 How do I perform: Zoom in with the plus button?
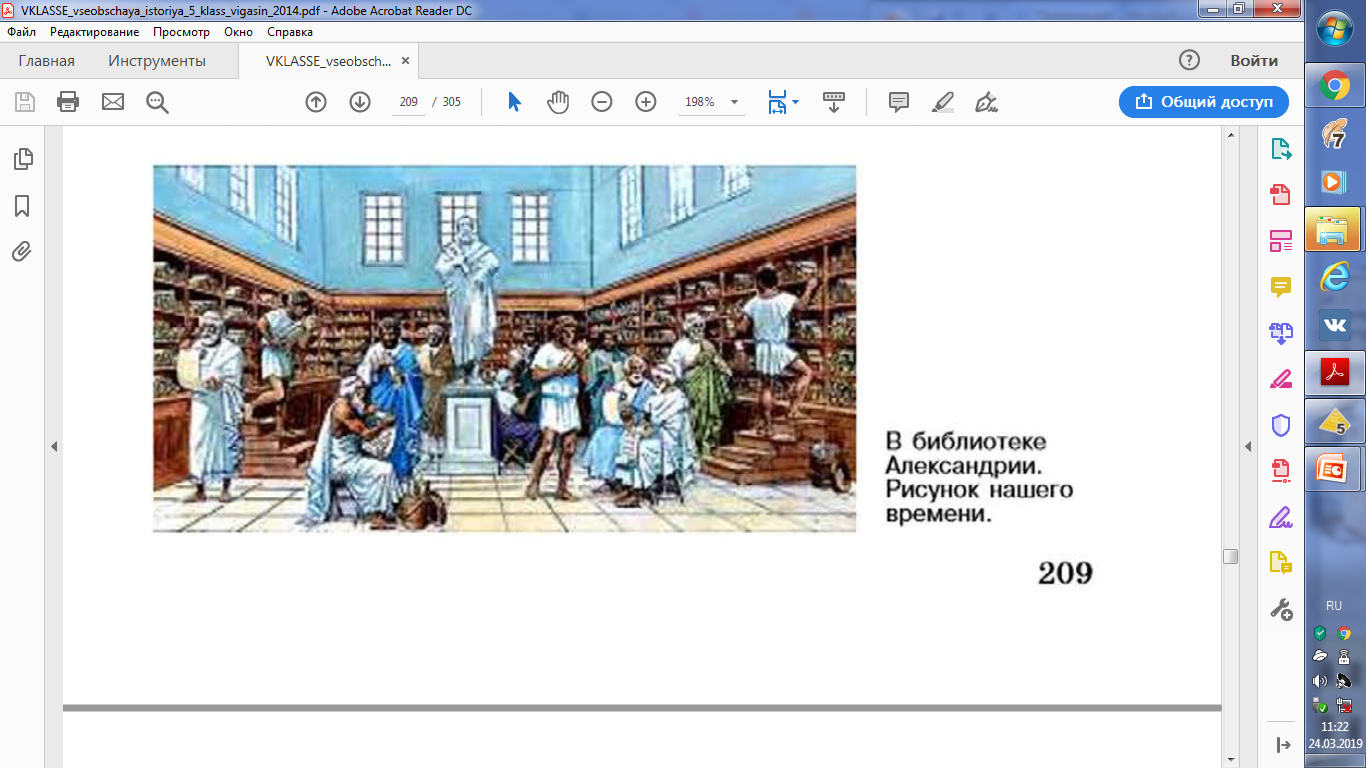pos(646,101)
